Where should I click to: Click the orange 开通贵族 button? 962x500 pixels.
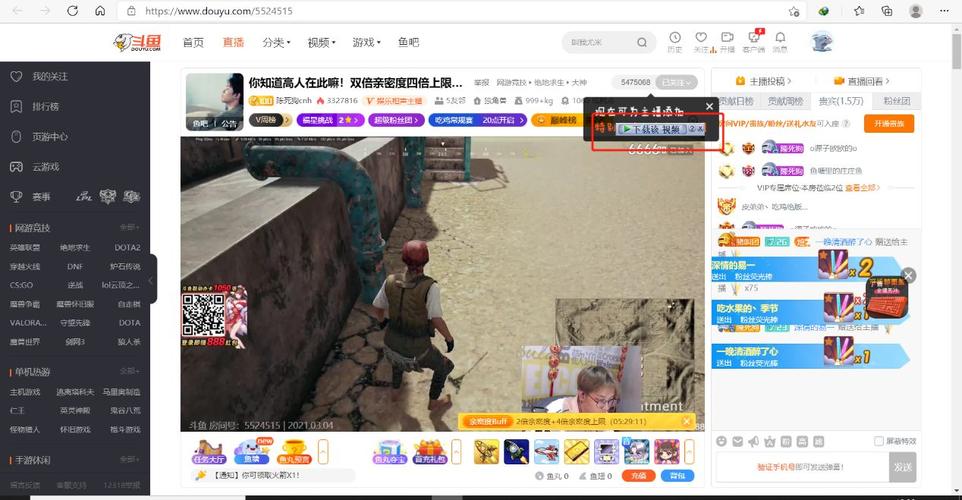tap(888, 123)
